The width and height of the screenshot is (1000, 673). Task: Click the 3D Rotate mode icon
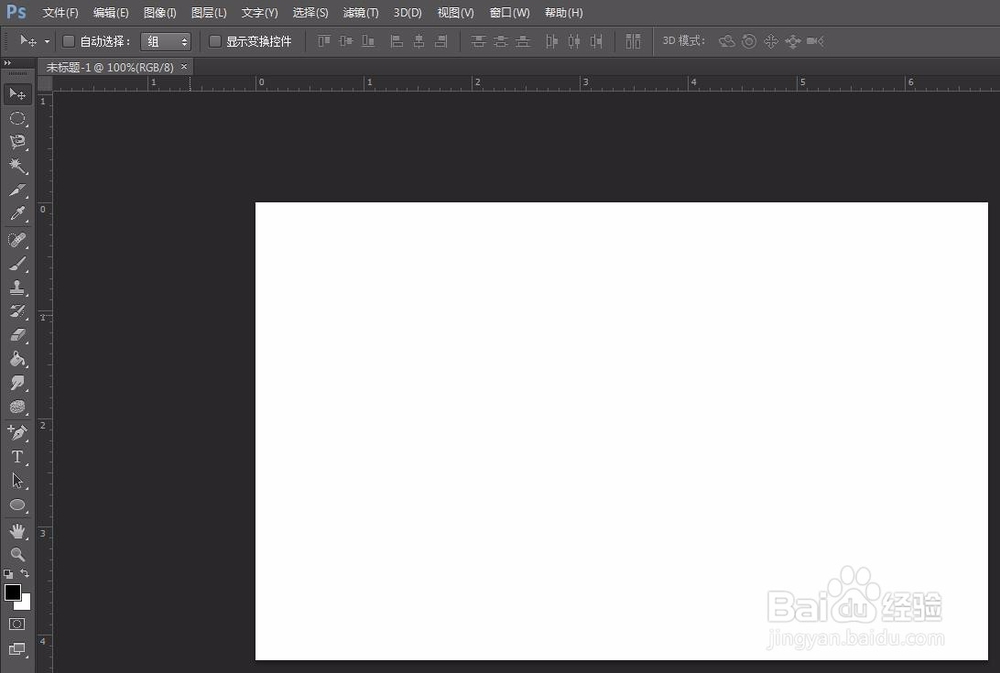(726, 41)
